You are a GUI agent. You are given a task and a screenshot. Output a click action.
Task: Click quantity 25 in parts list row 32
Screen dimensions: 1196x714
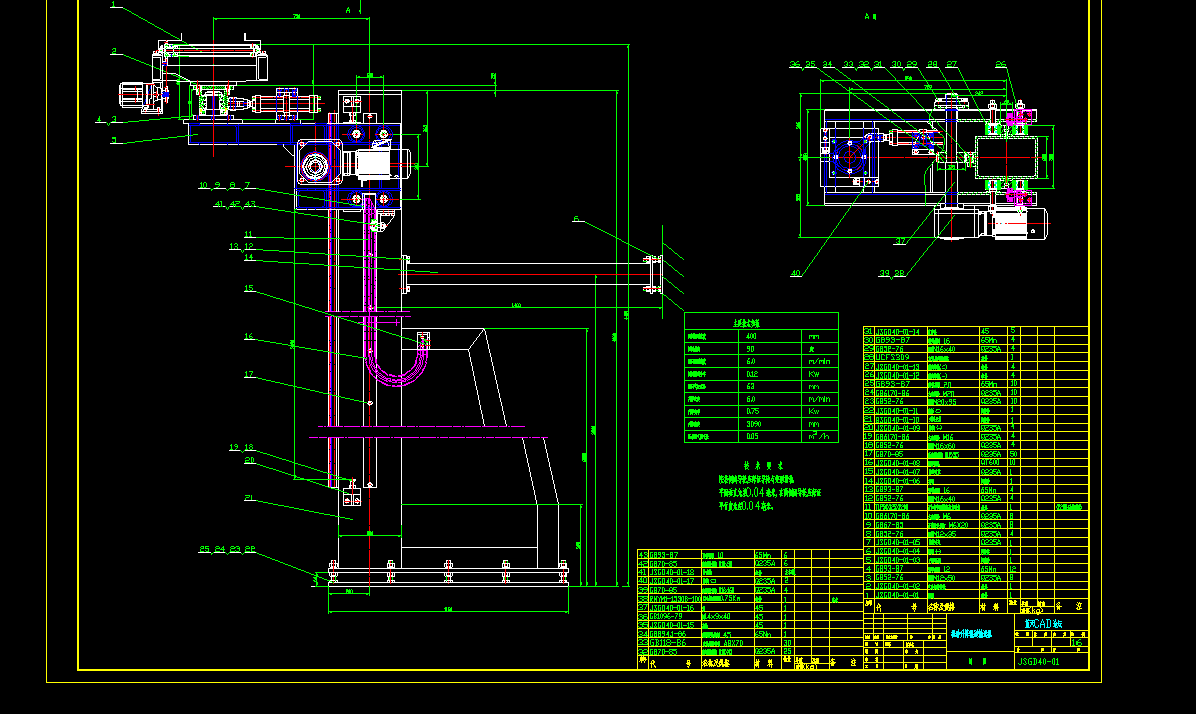787,651
